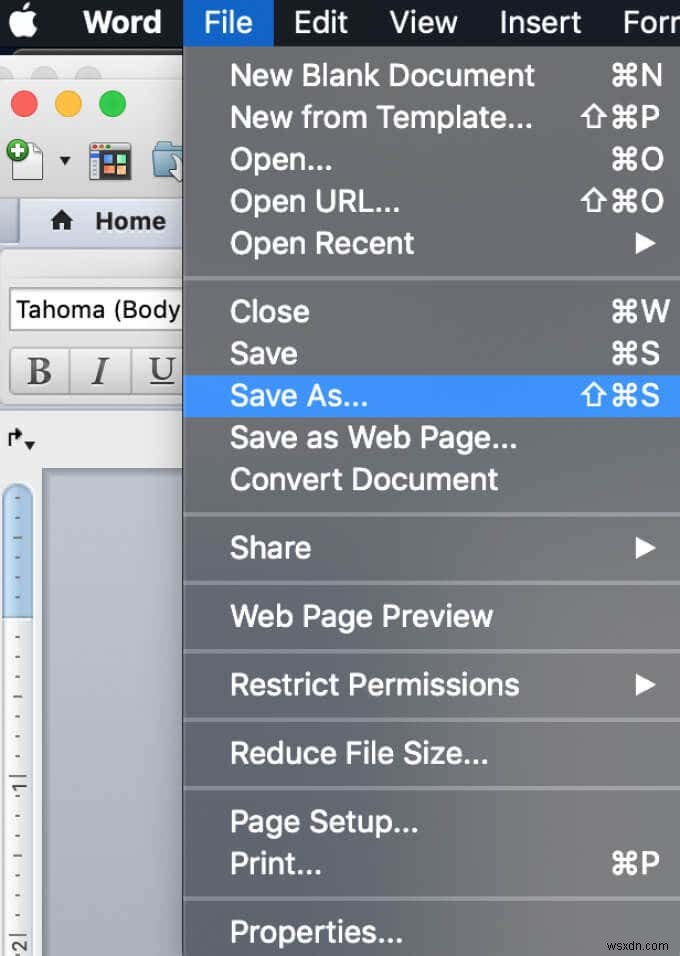Open the Word Document Gallery icon
Screen dimensions: 680x956
coord(110,160)
